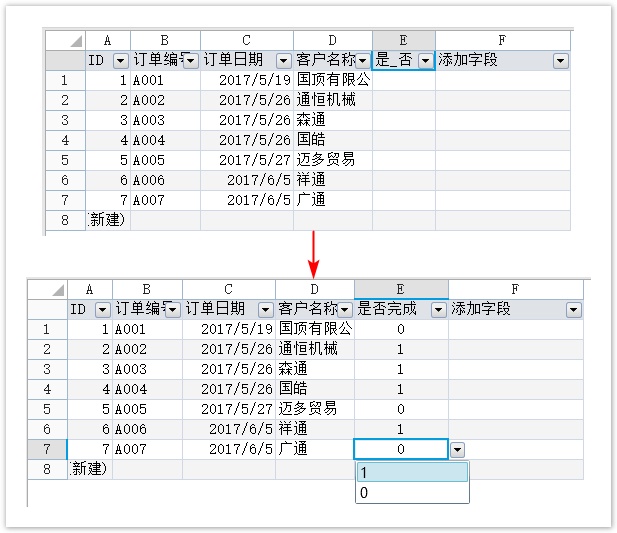Open 添加字段 dropdown arrow in bottom table
The width and height of the screenshot is (617, 533).
click(x=573, y=310)
